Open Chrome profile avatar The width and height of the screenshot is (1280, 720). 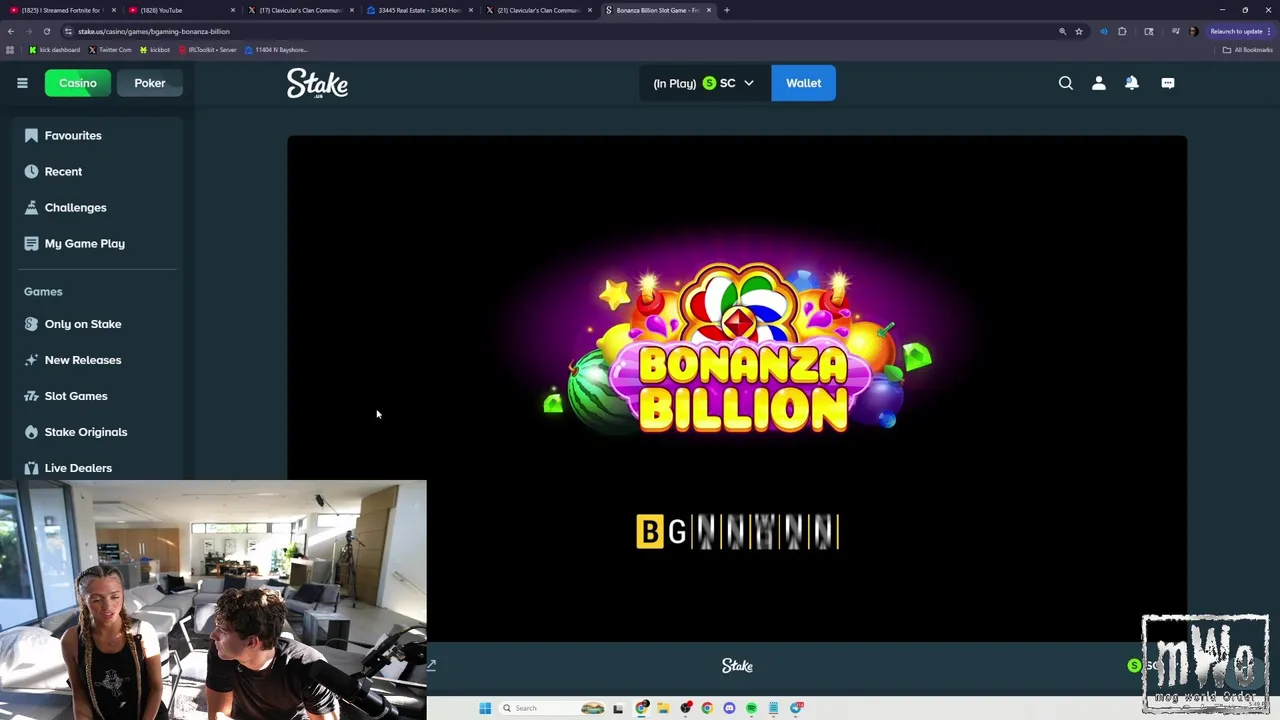(1194, 31)
